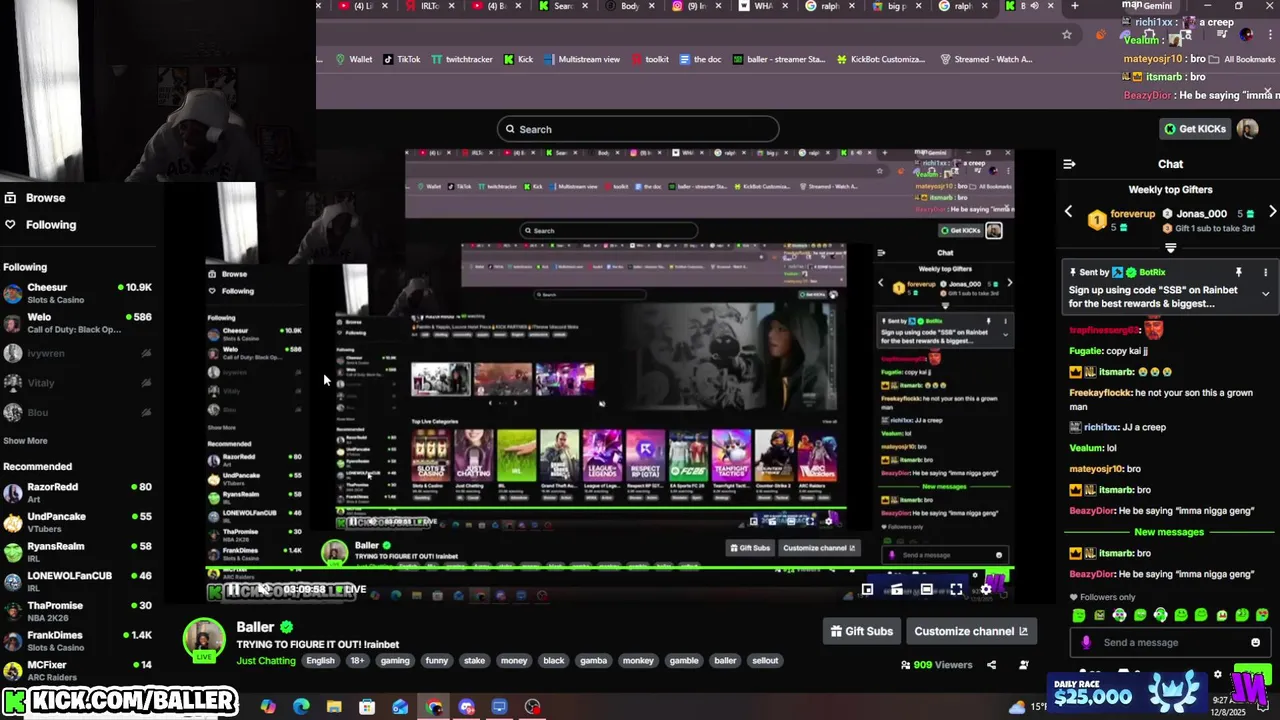Viewport: 1280px width, 720px height.
Task: Open stream player settings gear
Action: click(x=986, y=590)
